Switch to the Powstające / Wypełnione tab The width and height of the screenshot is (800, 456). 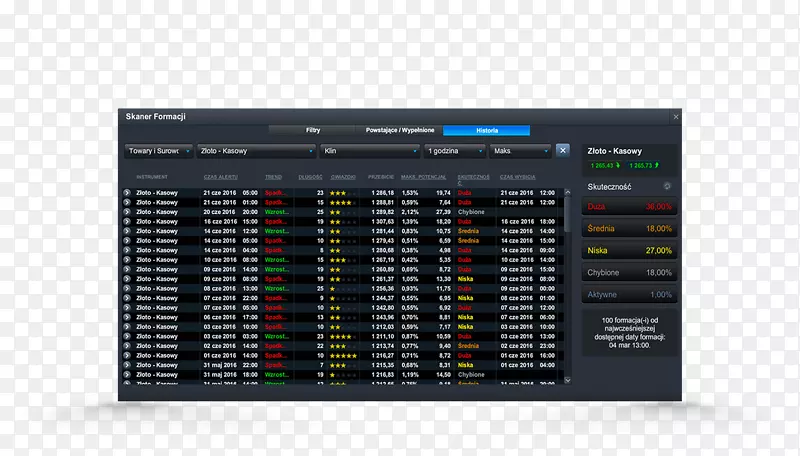point(399,130)
